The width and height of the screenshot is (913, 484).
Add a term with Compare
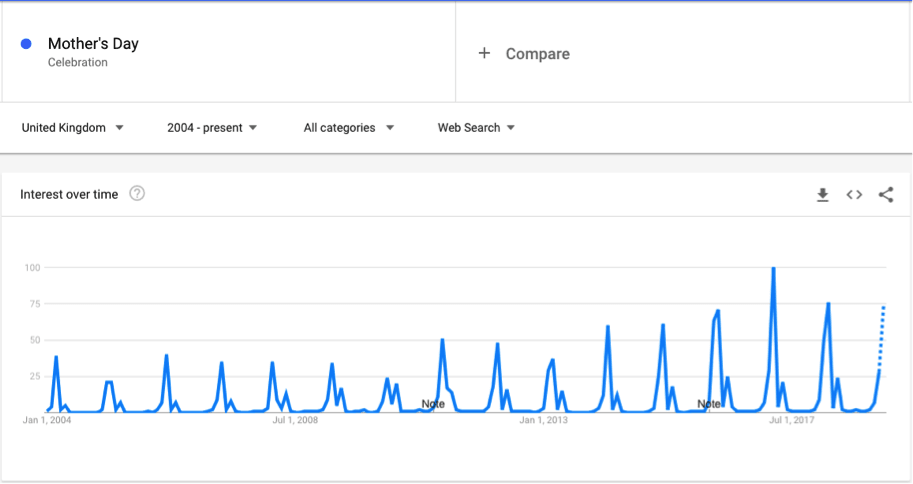537,54
